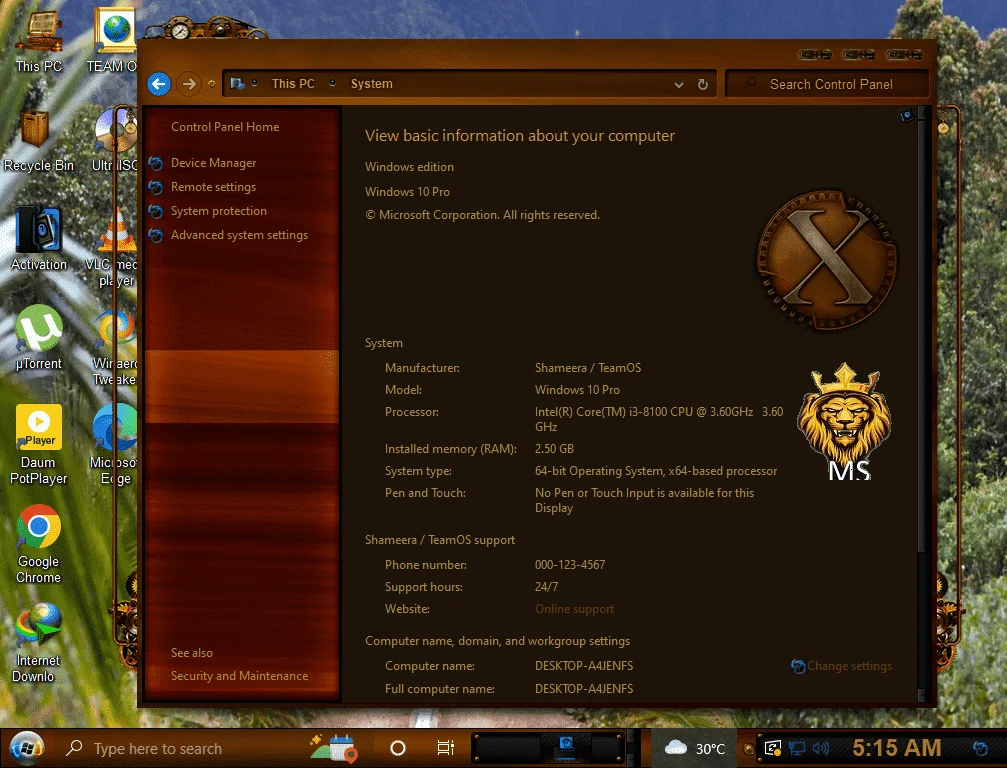Click the forward navigation arrow
The width and height of the screenshot is (1007, 768).
(x=188, y=83)
